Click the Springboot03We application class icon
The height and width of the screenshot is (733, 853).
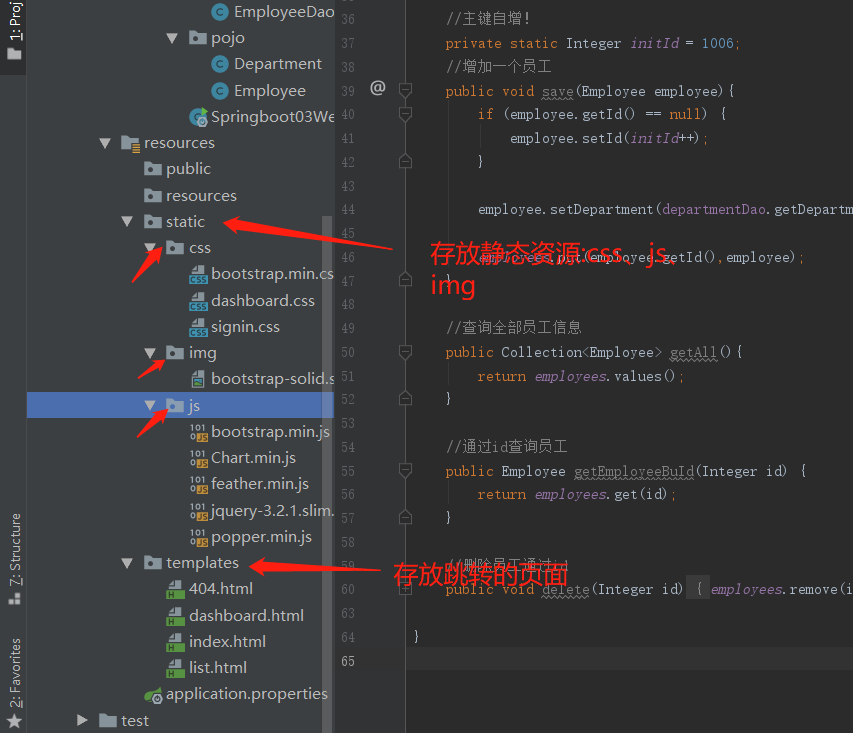click(x=198, y=117)
